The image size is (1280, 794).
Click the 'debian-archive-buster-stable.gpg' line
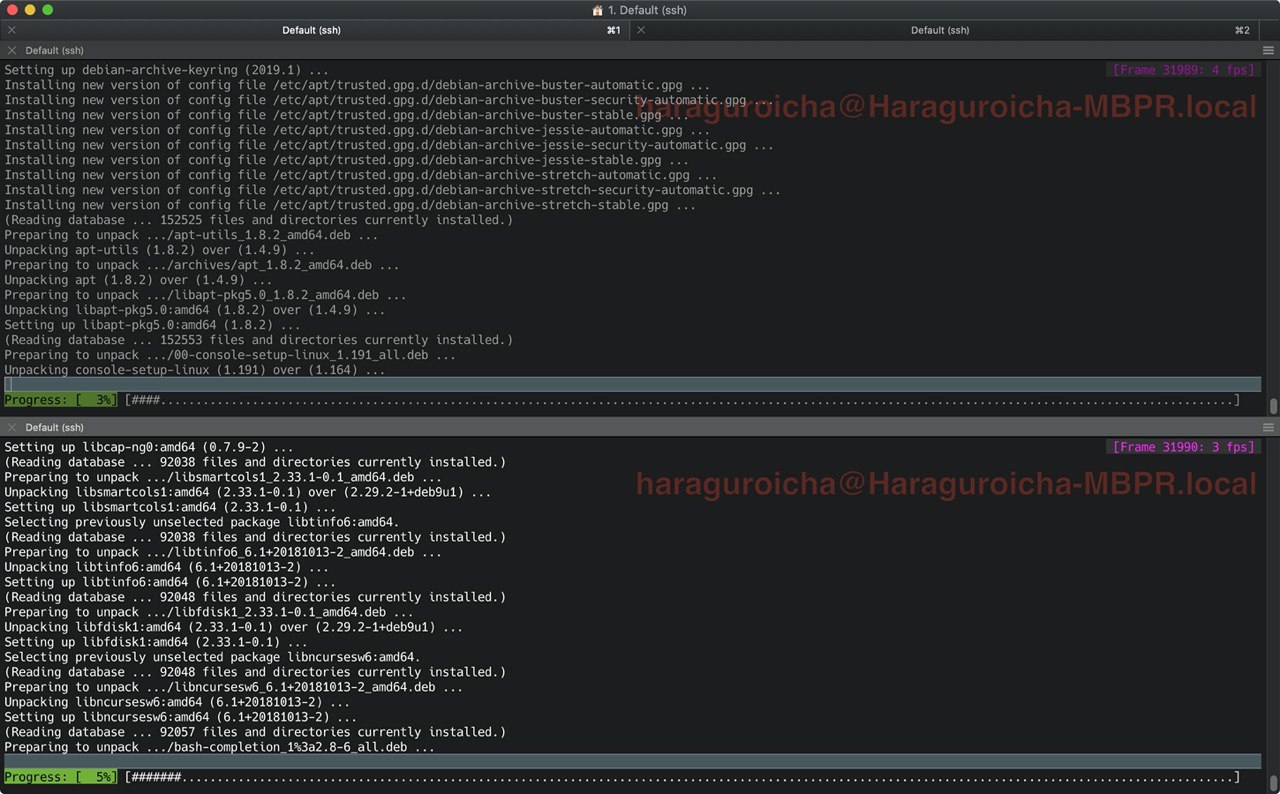click(x=347, y=115)
